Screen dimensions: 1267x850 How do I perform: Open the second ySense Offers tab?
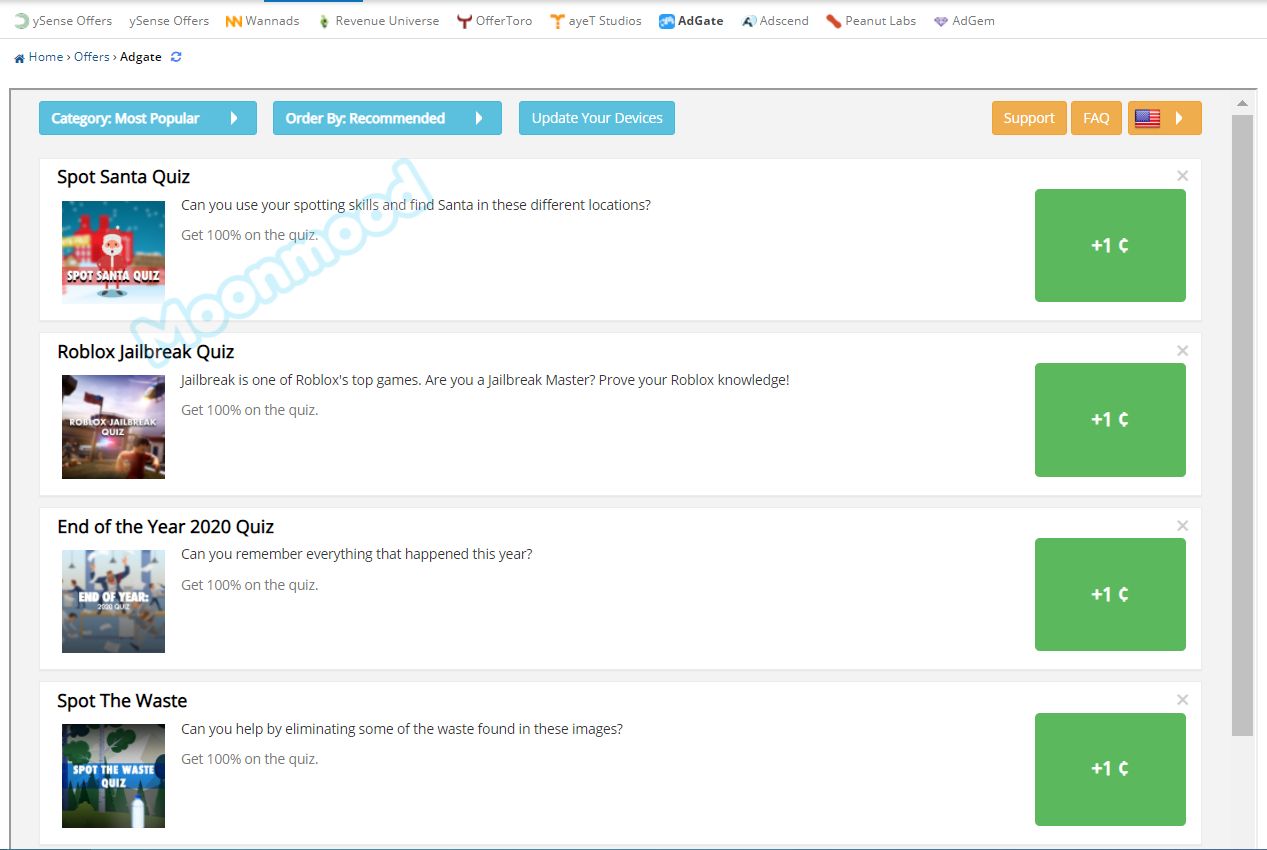[x=169, y=21]
